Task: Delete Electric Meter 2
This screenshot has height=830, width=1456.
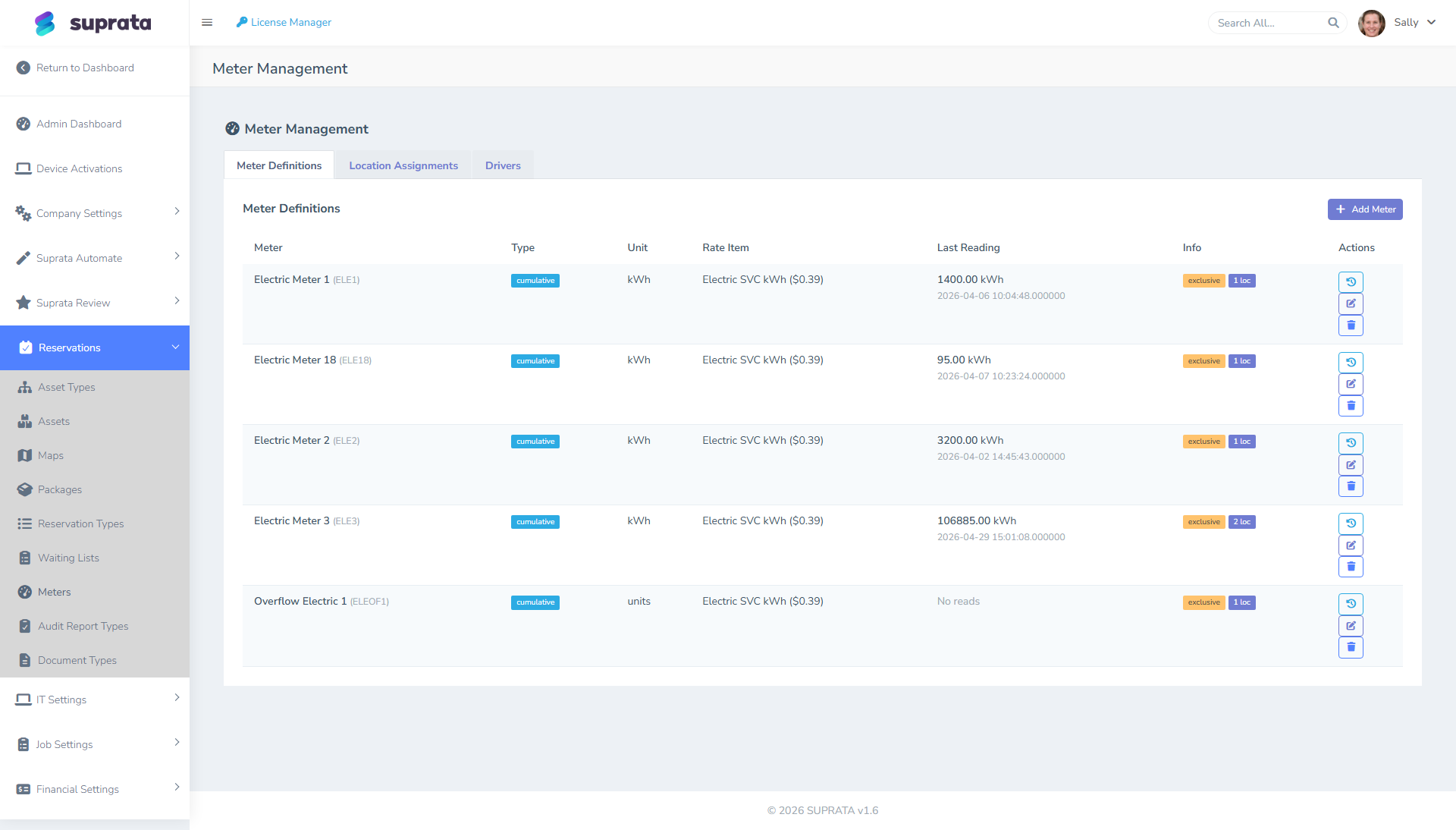Action: [x=1351, y=486]
